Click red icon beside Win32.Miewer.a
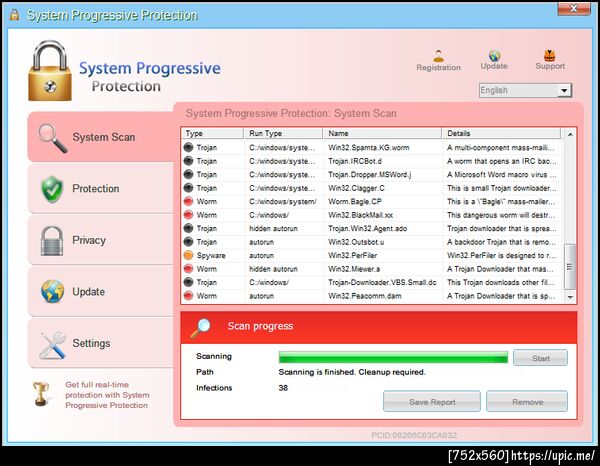Screen dimensions: 600x466 (188, 269)
